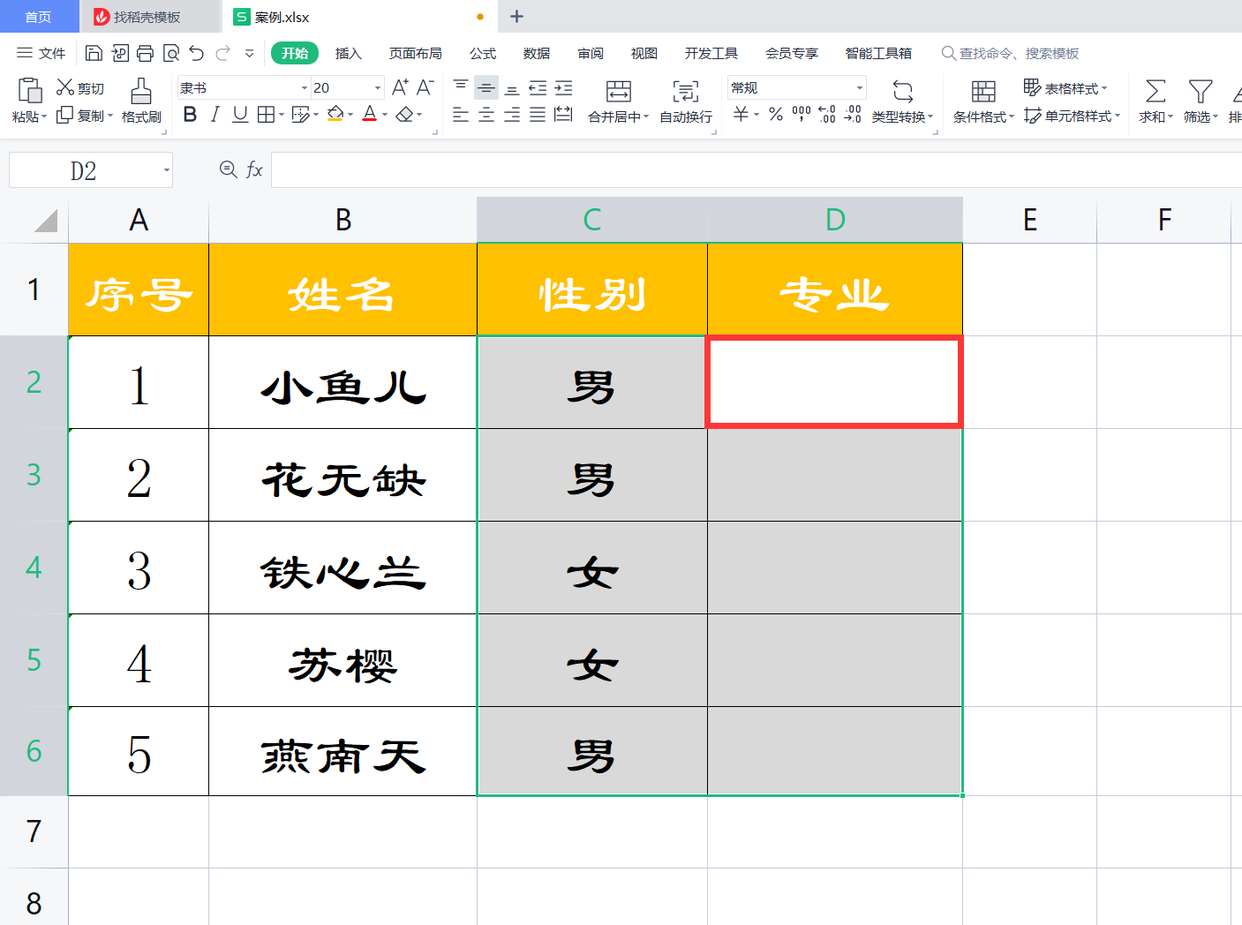Increase font size with A+ icon
The width and height of the screenshot is (1242, 925).
pos(400,88)
